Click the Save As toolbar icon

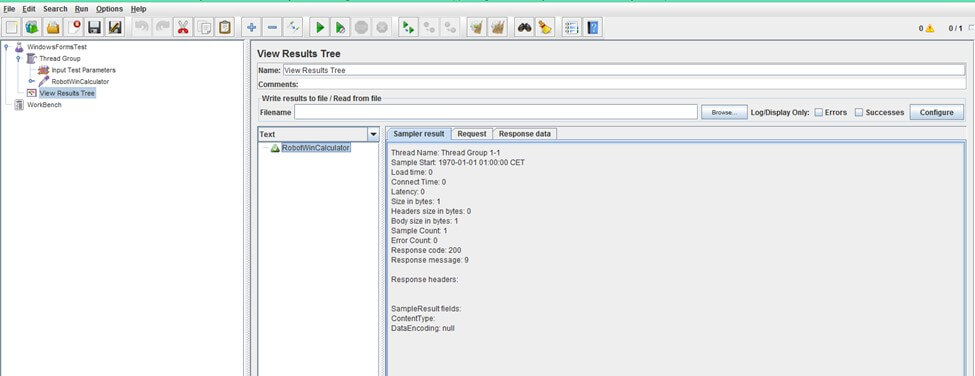pos(115,27)
